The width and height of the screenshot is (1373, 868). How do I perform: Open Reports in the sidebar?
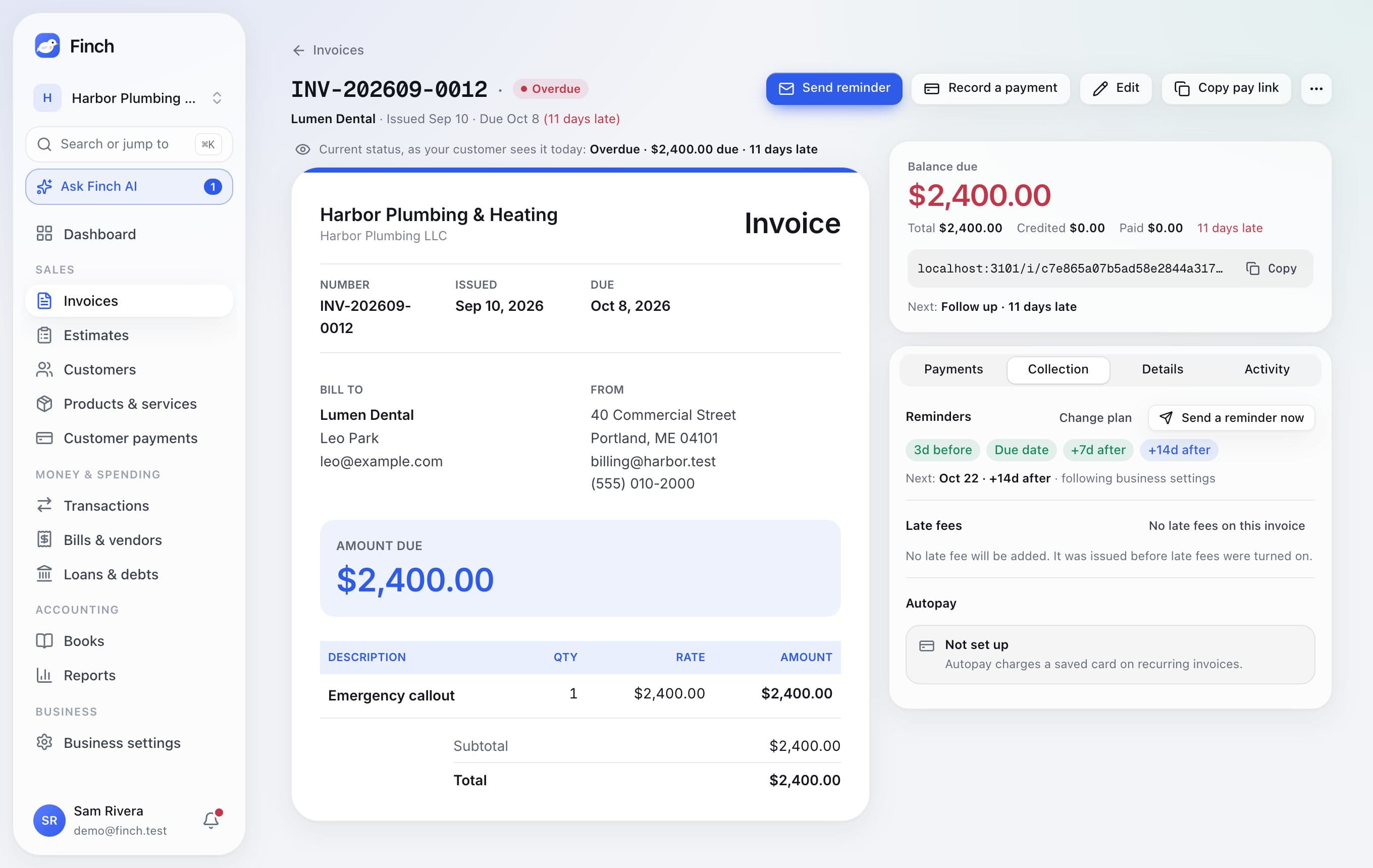coord(129,675)
